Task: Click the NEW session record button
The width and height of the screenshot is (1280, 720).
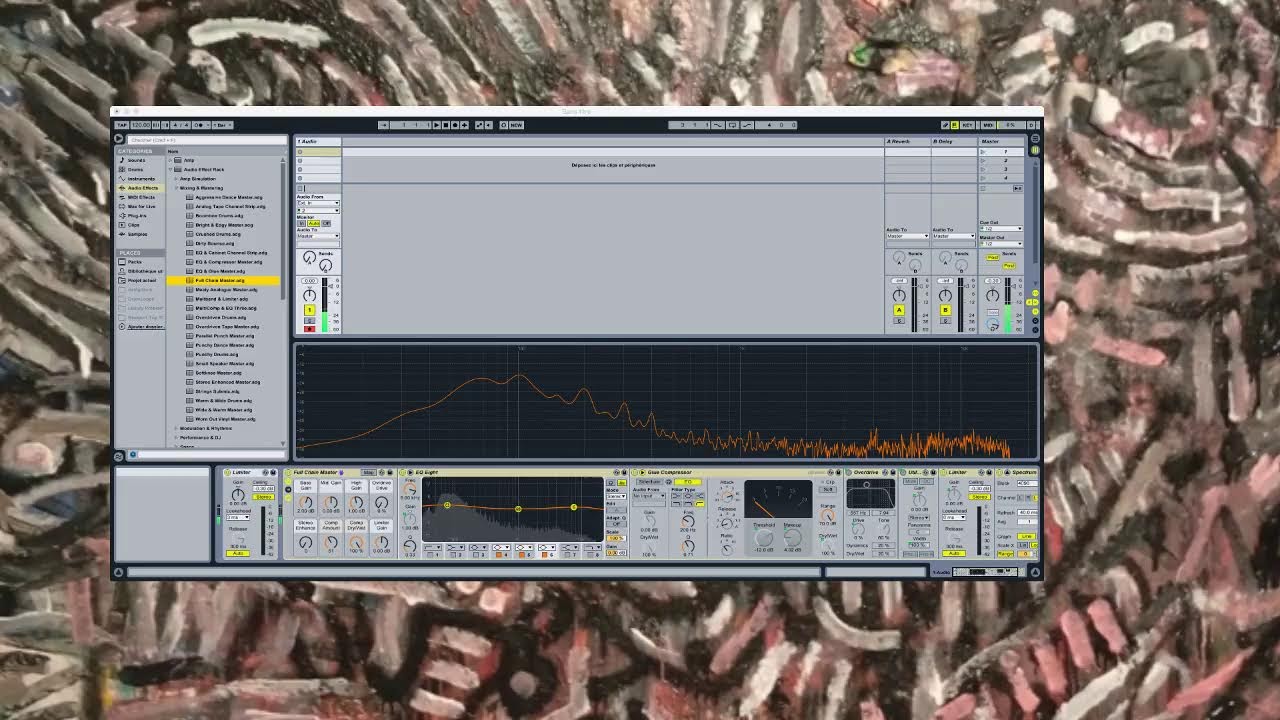Action: [x=516, y=125]
